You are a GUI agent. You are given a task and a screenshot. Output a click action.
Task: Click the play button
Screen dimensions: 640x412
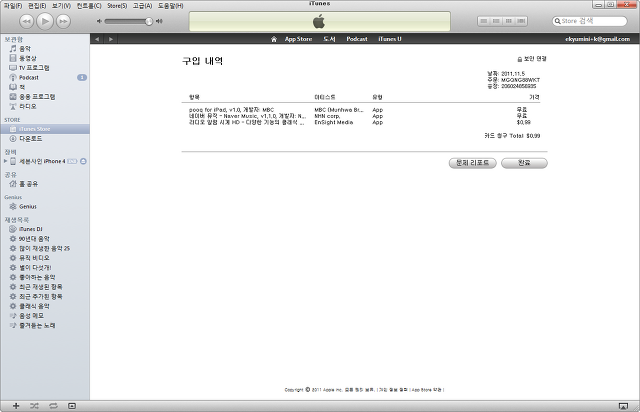[x=45, y=21]
